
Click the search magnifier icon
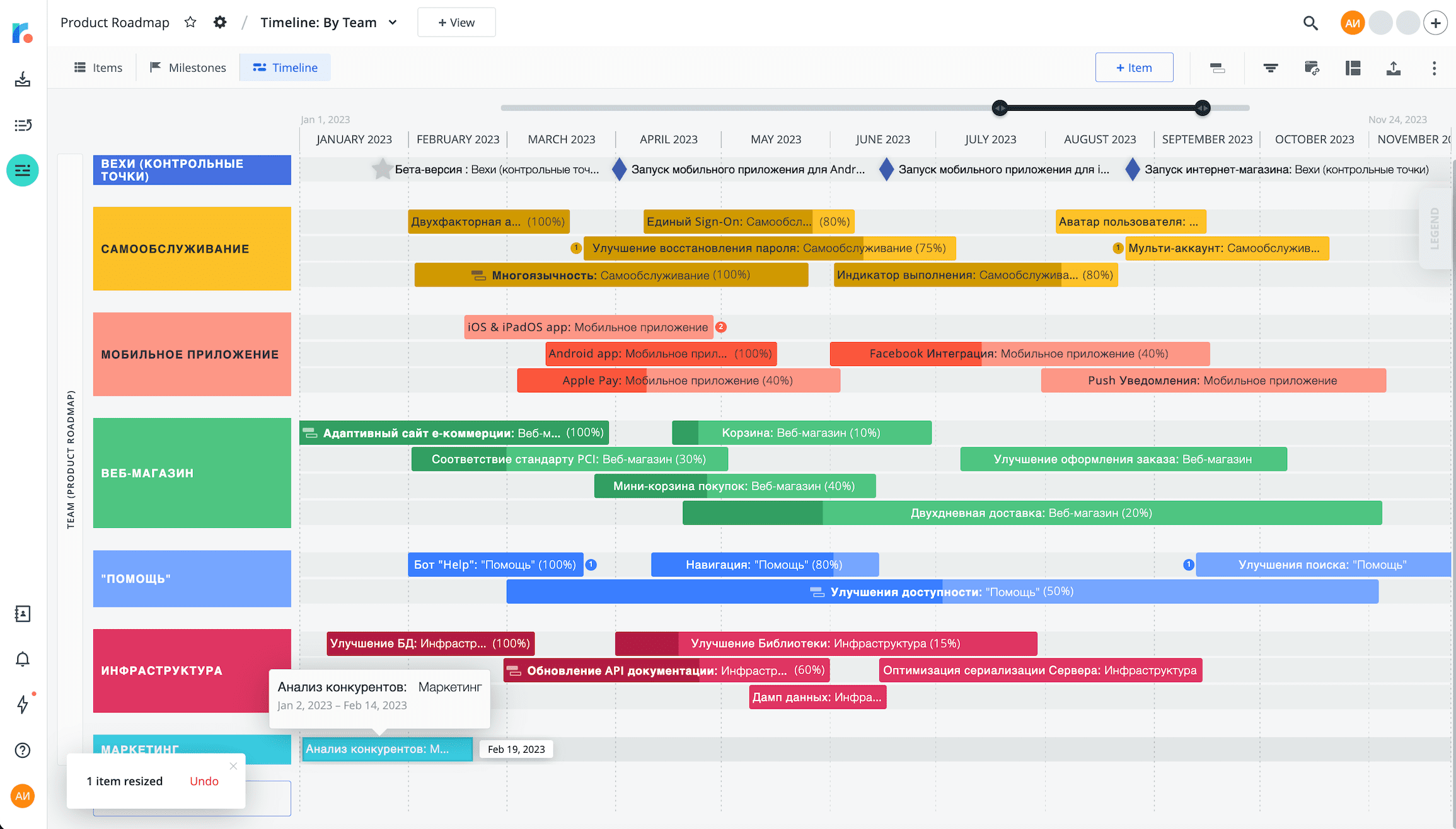click(1310, 23)
